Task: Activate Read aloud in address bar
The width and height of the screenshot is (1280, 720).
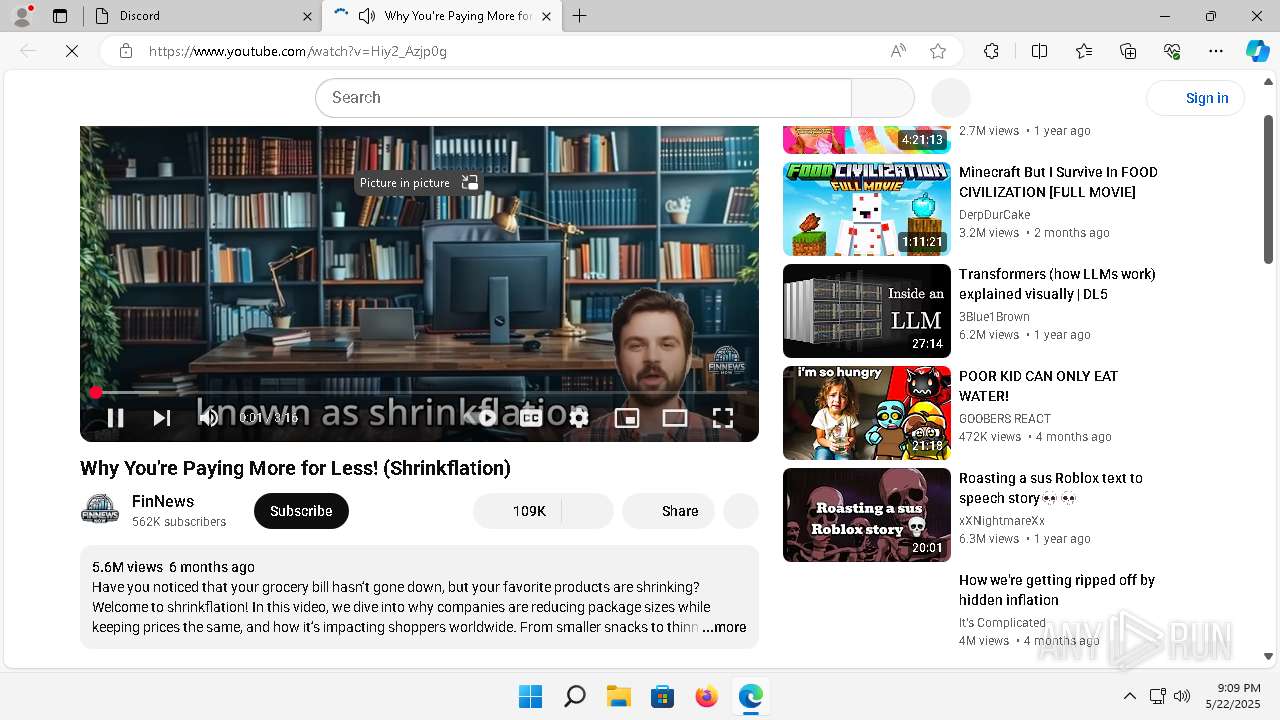Action: pos(898,51)
